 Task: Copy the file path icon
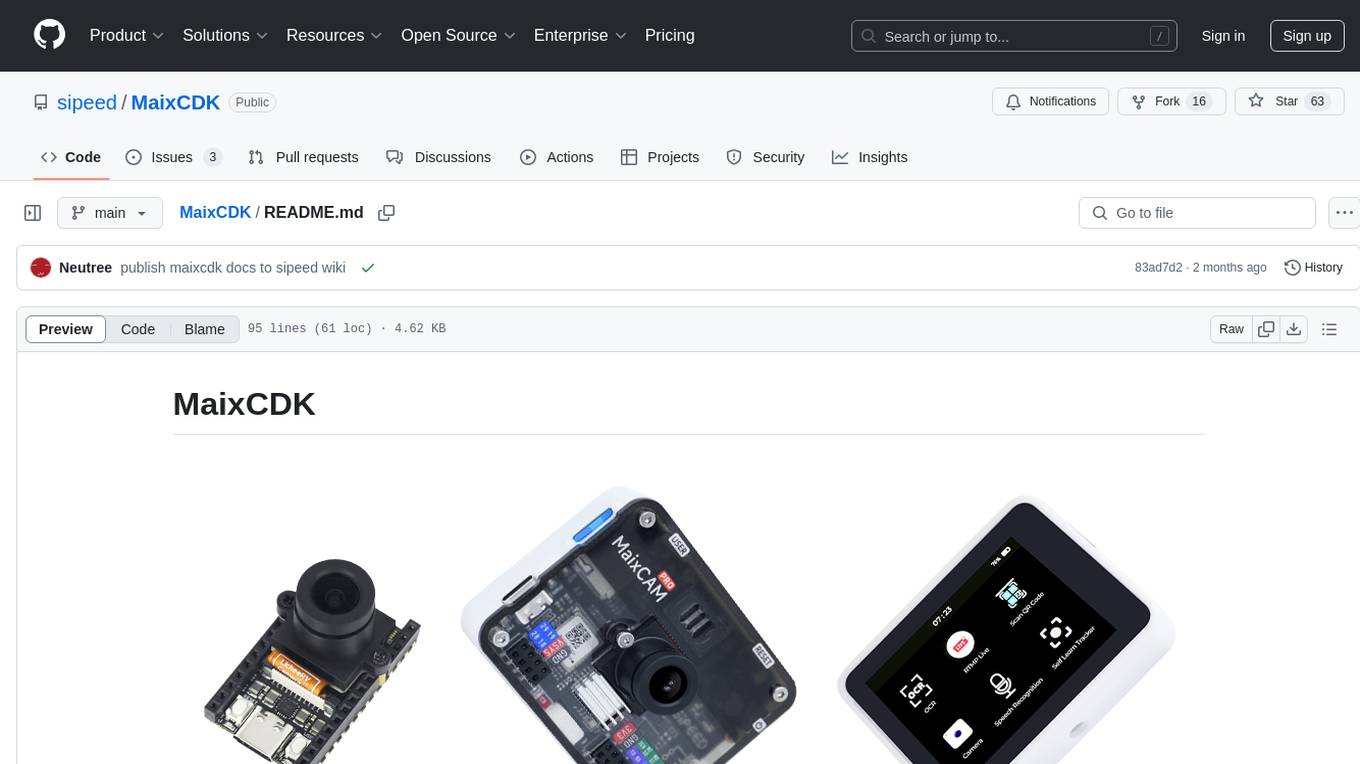coord(387,212)
